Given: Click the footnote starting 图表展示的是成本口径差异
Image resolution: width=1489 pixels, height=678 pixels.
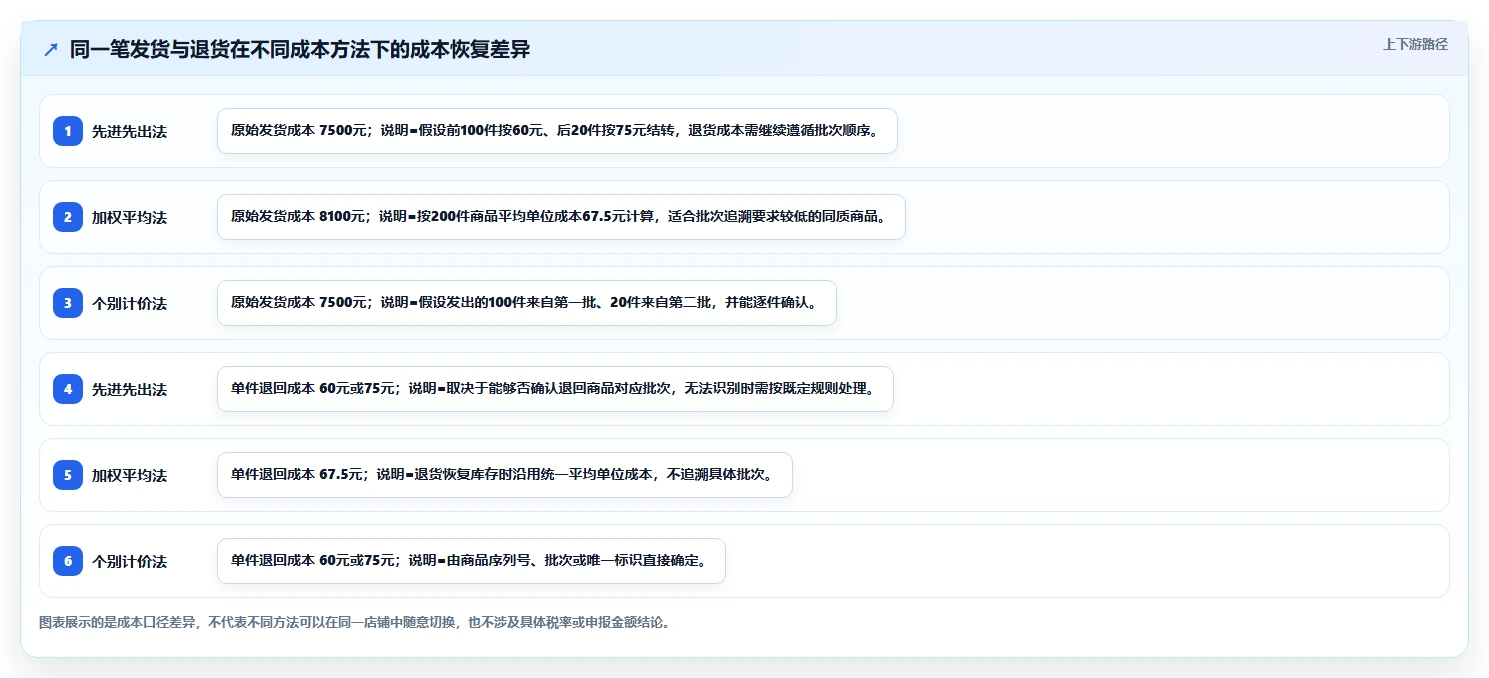Looking at the screenshot, I should (354, 622).
